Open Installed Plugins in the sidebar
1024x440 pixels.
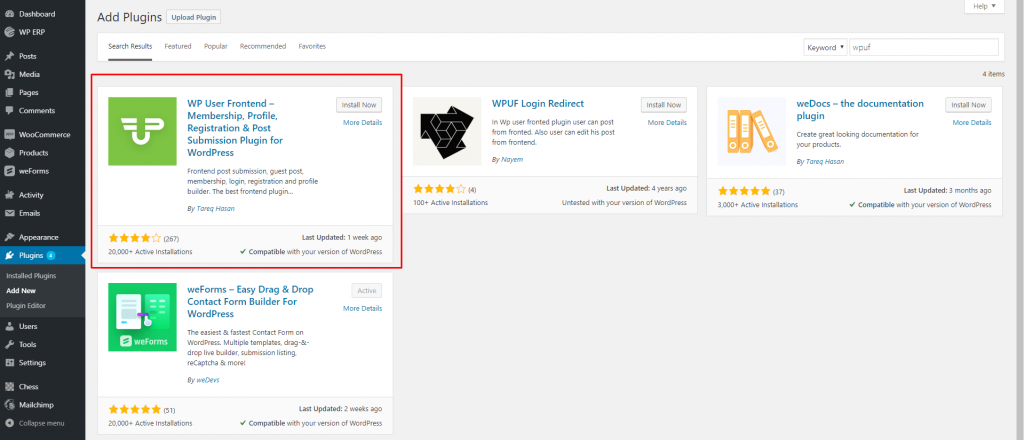pyautogui.click(x=33, y=275)
